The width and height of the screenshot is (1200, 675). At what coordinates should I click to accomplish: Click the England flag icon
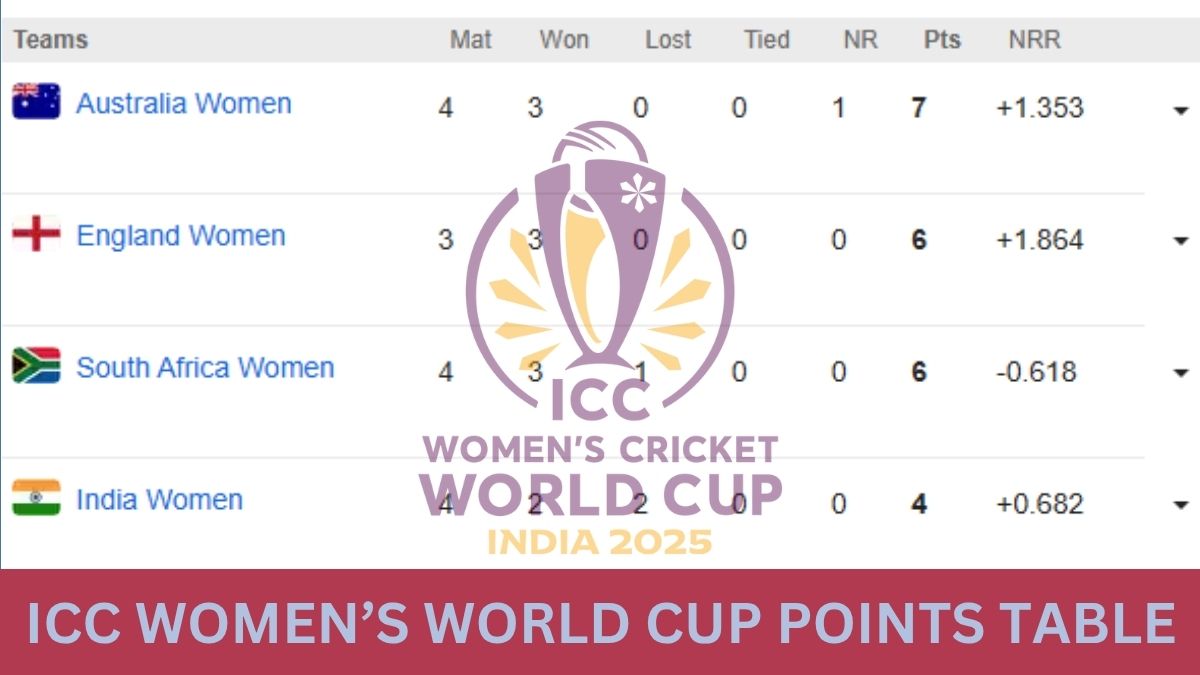36,235
